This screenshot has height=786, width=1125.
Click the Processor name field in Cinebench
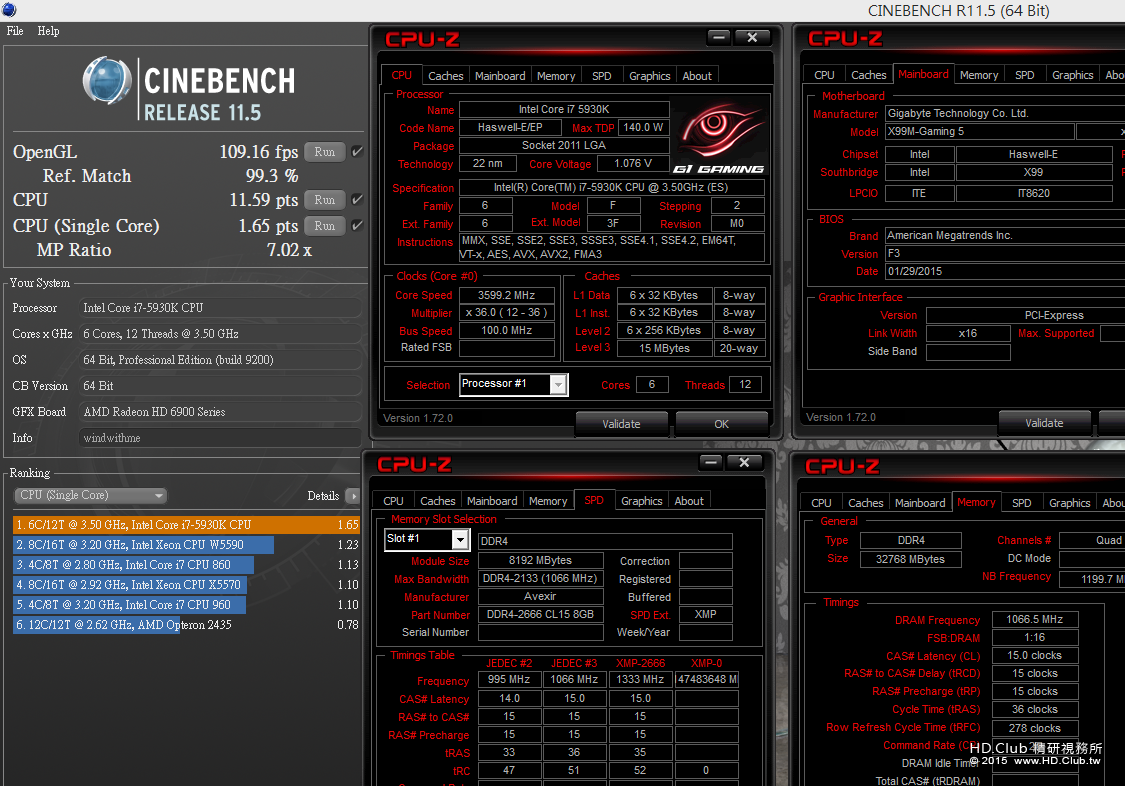coord(220,308)
